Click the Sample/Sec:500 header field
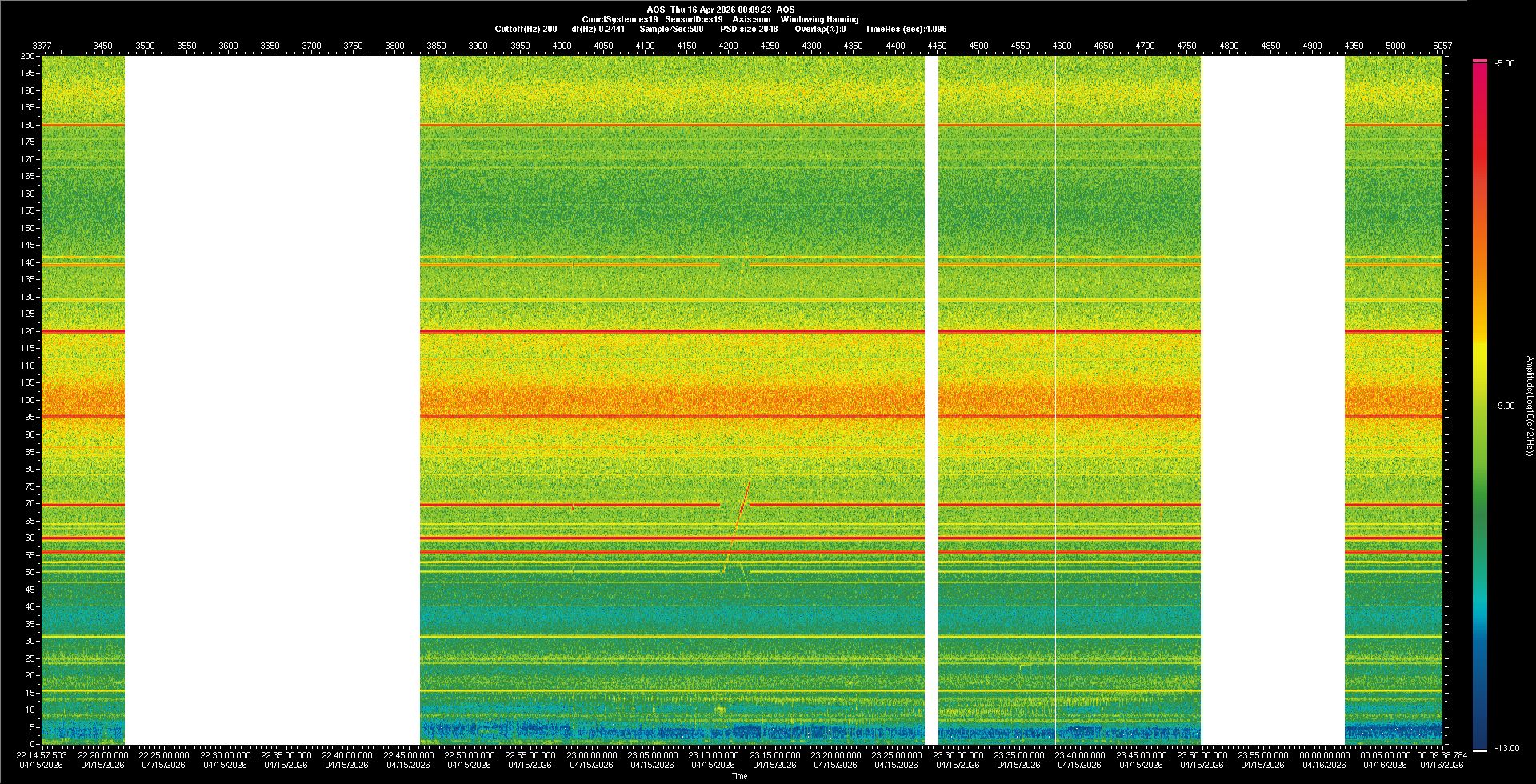The image size is (1536, 784). (x=671, y=30)
